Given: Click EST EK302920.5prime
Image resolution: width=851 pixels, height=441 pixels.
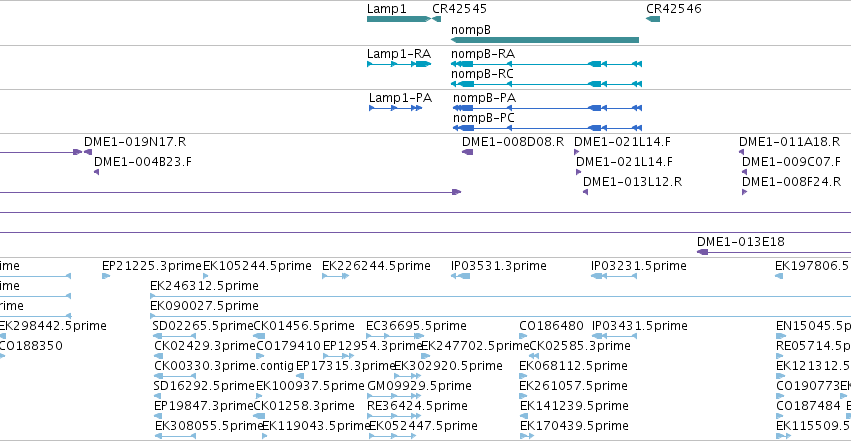Looking at the screenshot, I should (408, 376).
